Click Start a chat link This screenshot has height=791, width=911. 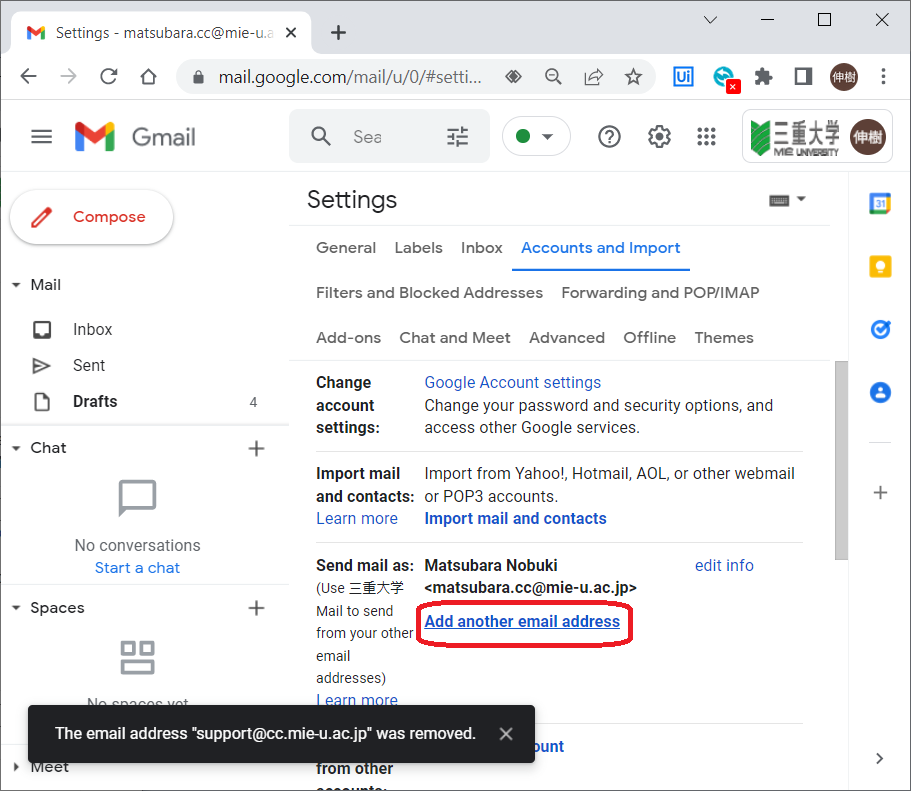137,568
